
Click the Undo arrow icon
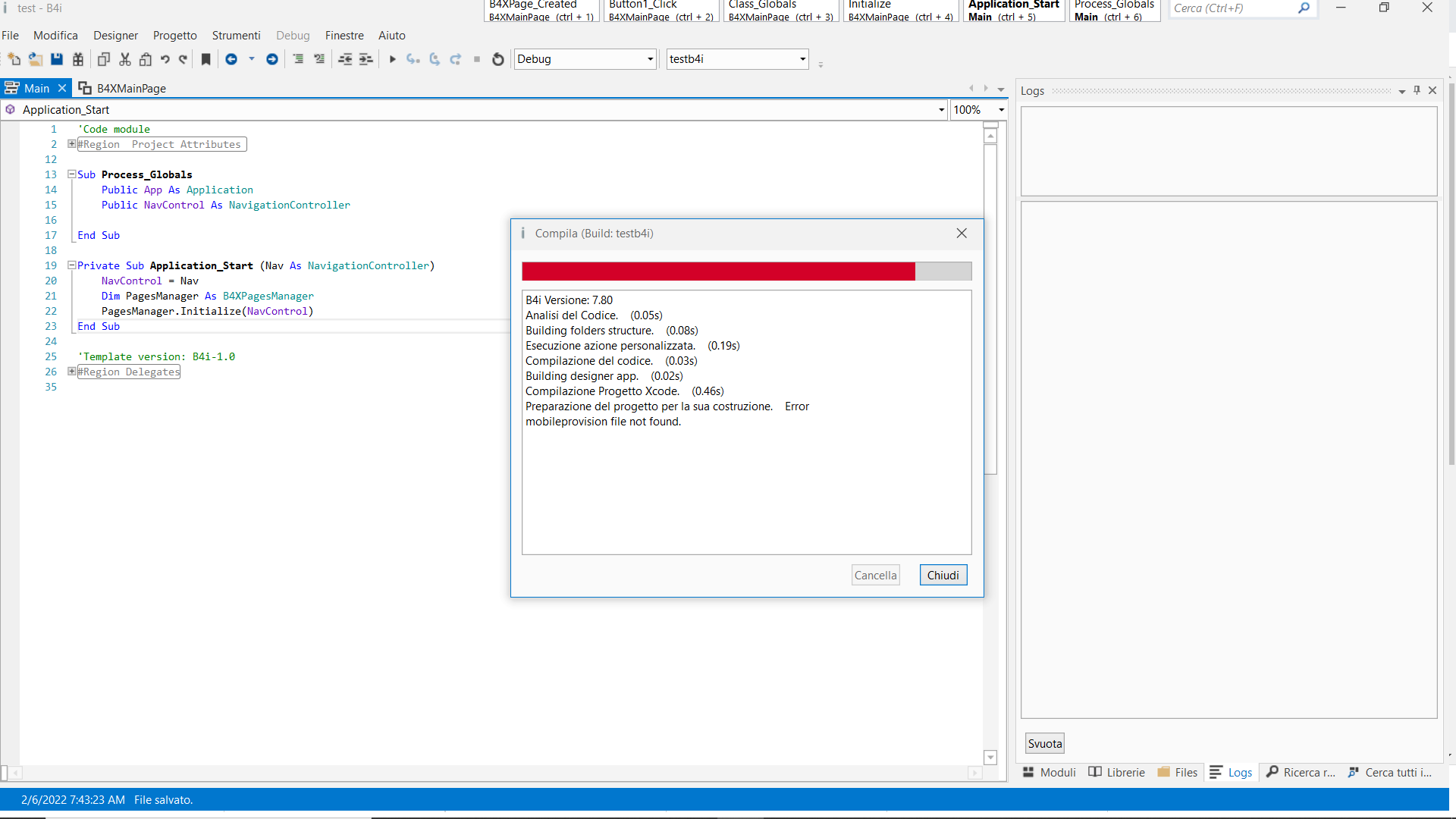(x=165, y=59)
